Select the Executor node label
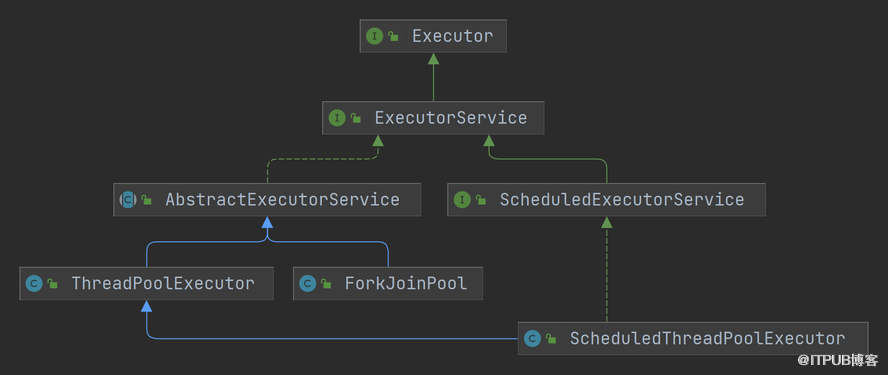The height and width of the screenshot is (375, 888). [452, 36]
